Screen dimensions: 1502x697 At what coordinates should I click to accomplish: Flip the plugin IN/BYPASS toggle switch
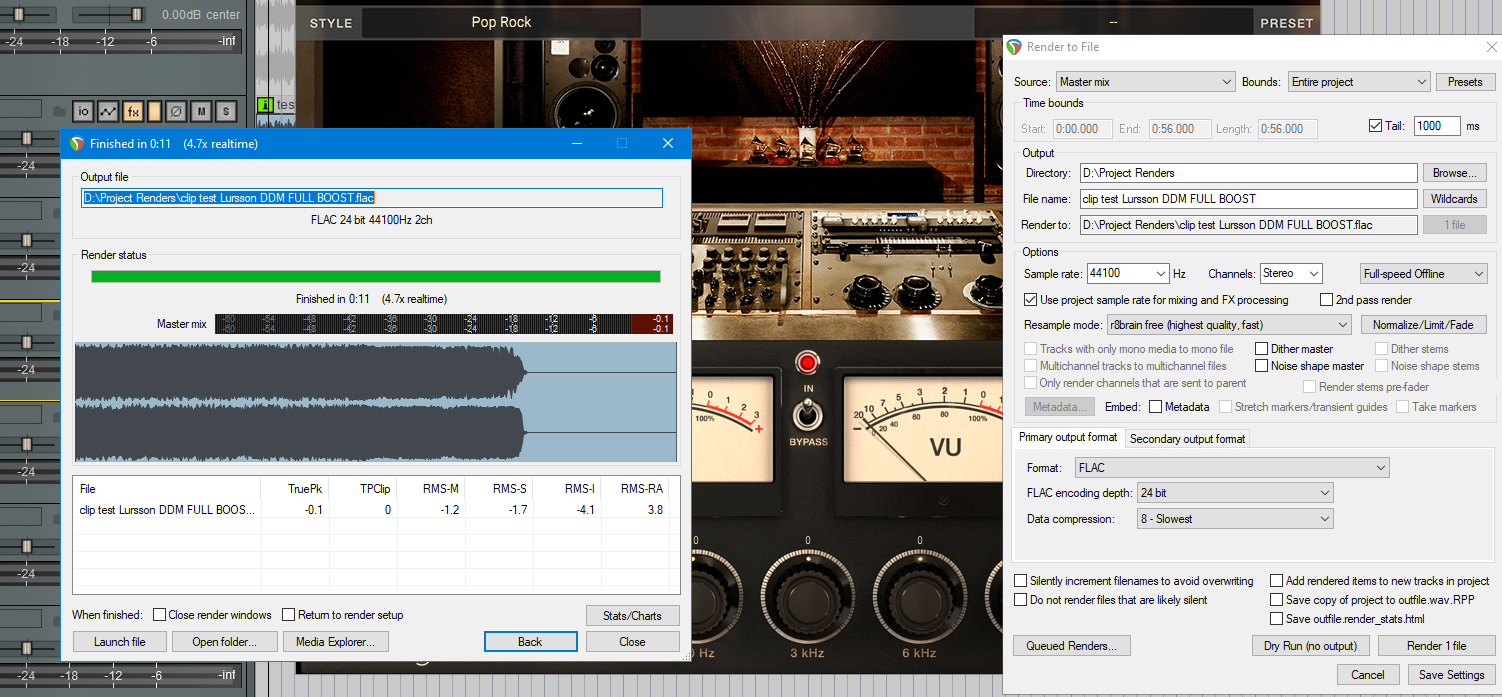pyautogui.click(x=807, y=413)
